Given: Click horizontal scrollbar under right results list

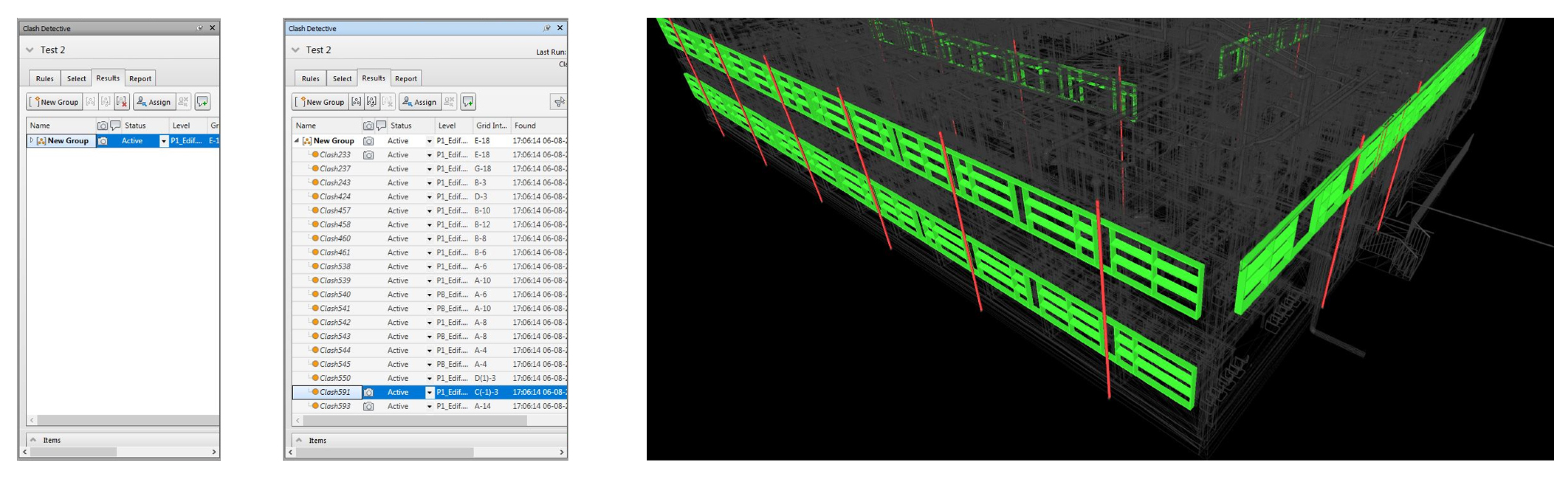Looking at the screenshot, I should tap(414, 420).
